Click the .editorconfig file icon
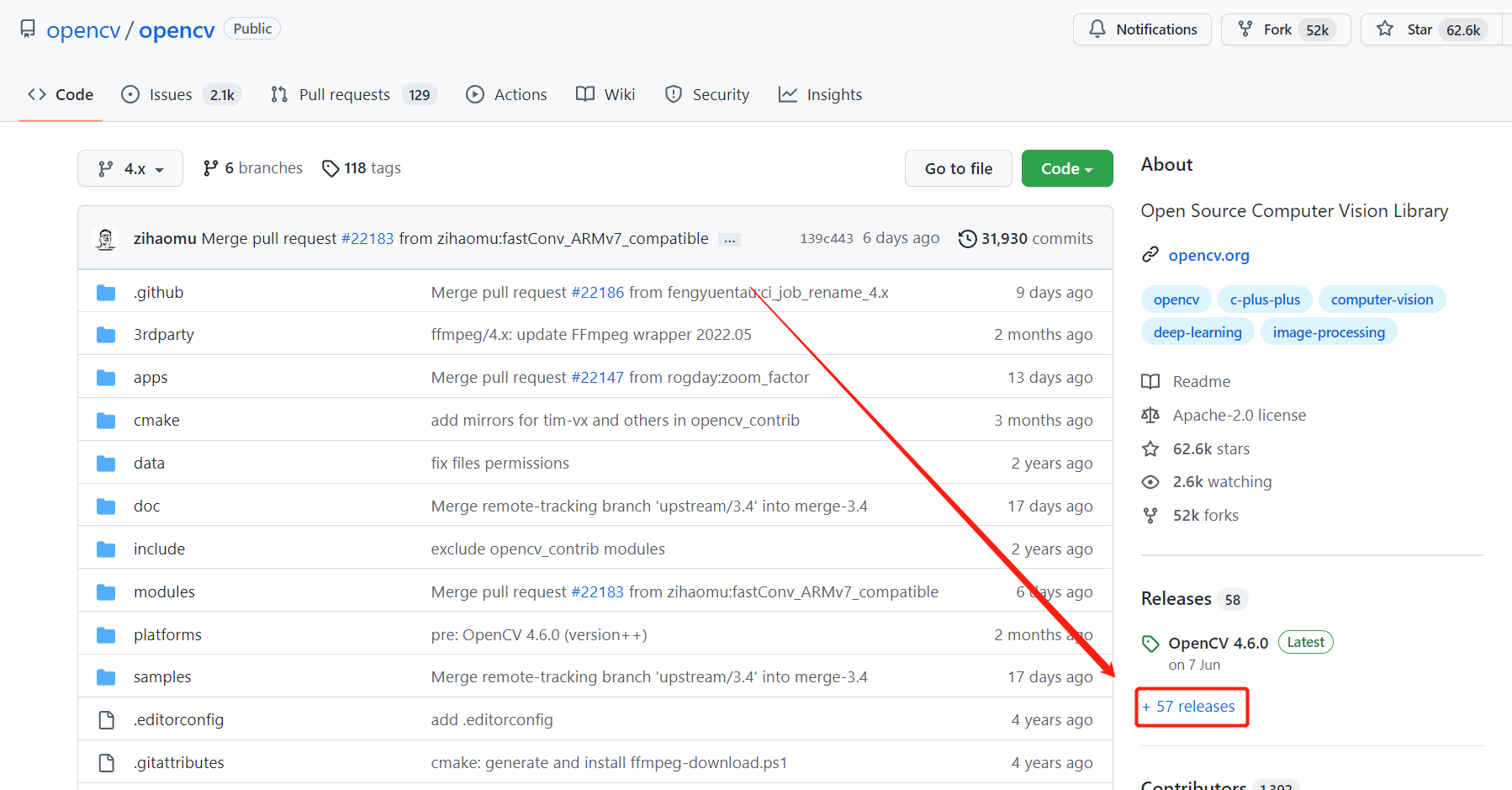The width and height of the screenshot is (1512, 790). coord(106,720)
